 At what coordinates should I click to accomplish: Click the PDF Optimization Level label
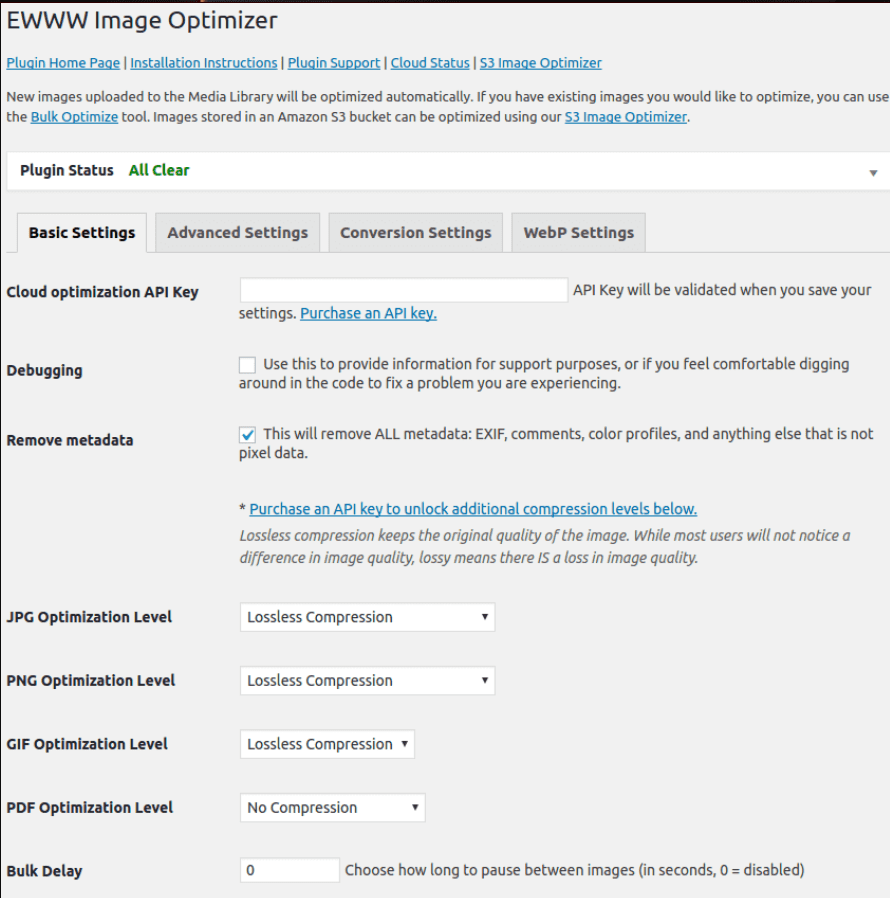click(x=89, y=808)
